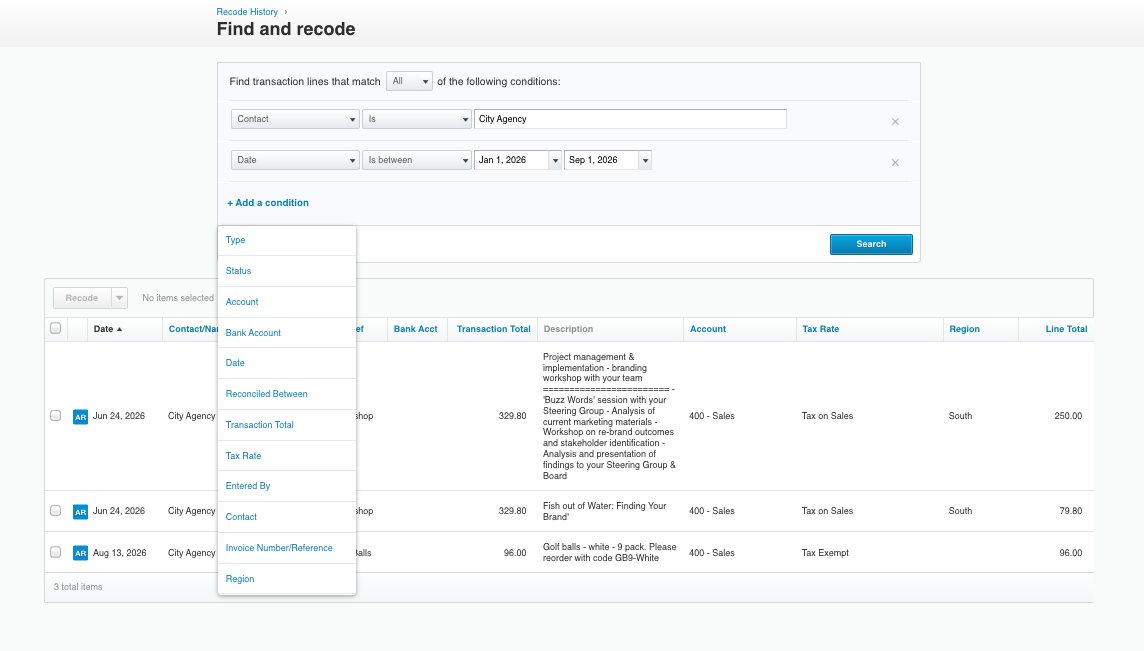Open the 'Is' operator dropdown
Viewport: 1144px width, 651px height.
[417, 119]
